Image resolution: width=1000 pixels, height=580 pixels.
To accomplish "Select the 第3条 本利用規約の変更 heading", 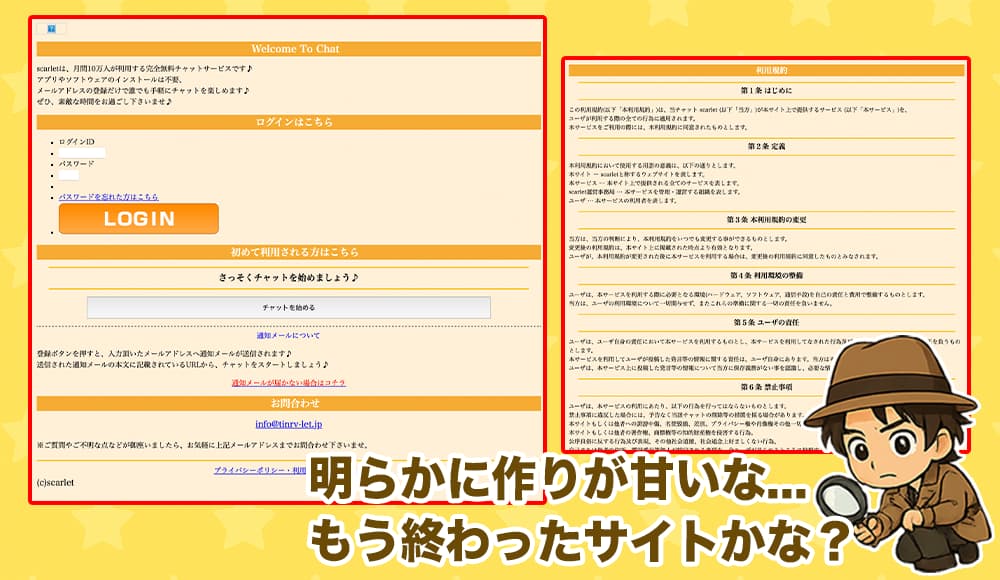I will coord(766,219).
